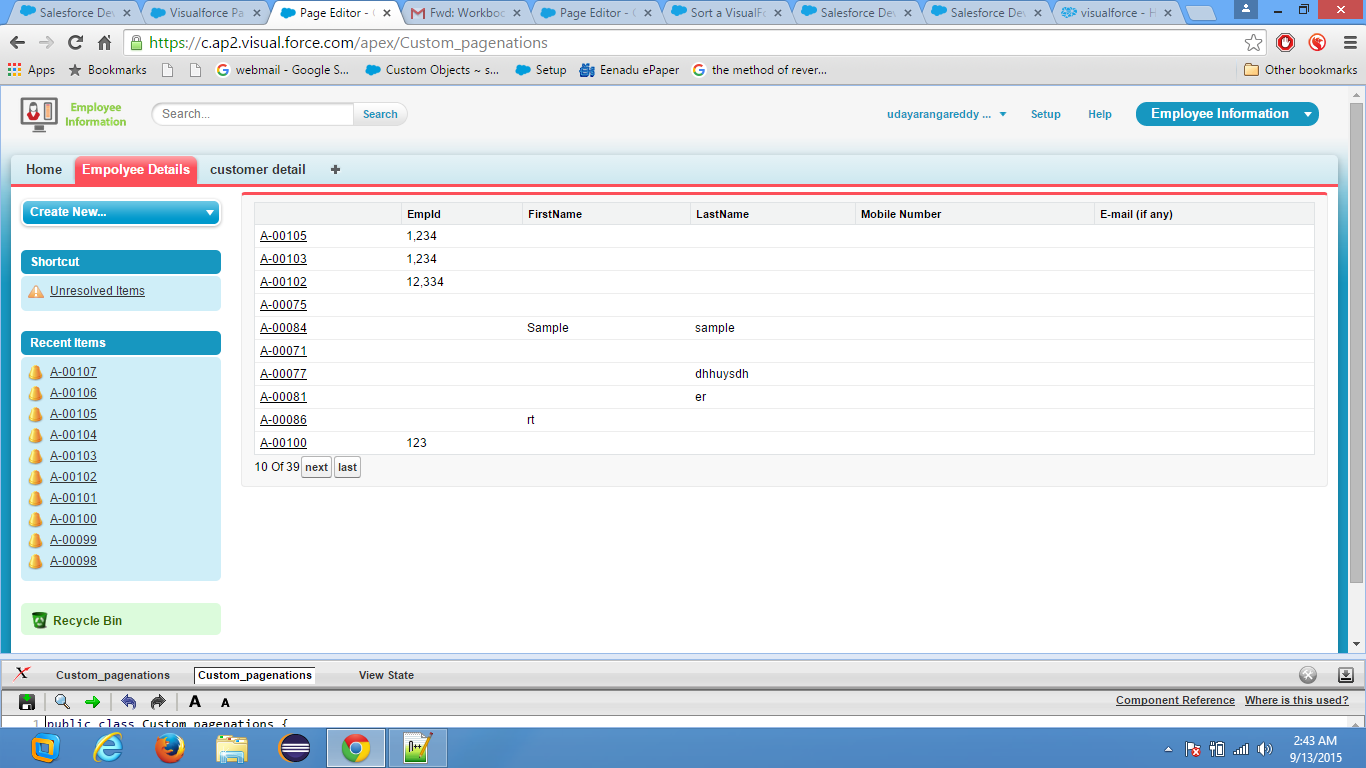The width and height of the screenshot is (1366, 768).
Task: Open the Other bookmarks folder
Action: [x=1300, y=70]
